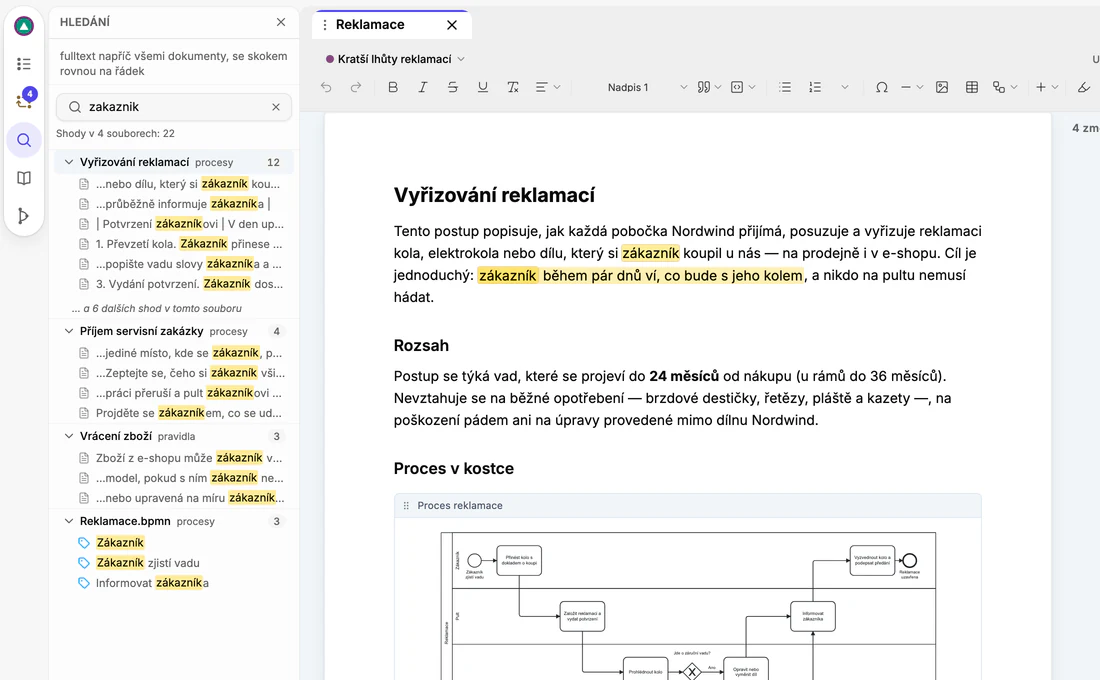The width and height of the screenshot is (1100, 680).
Task: Open result 'Potvrzení zákazníkovi | V den up...'
Action: coord(180,224)
